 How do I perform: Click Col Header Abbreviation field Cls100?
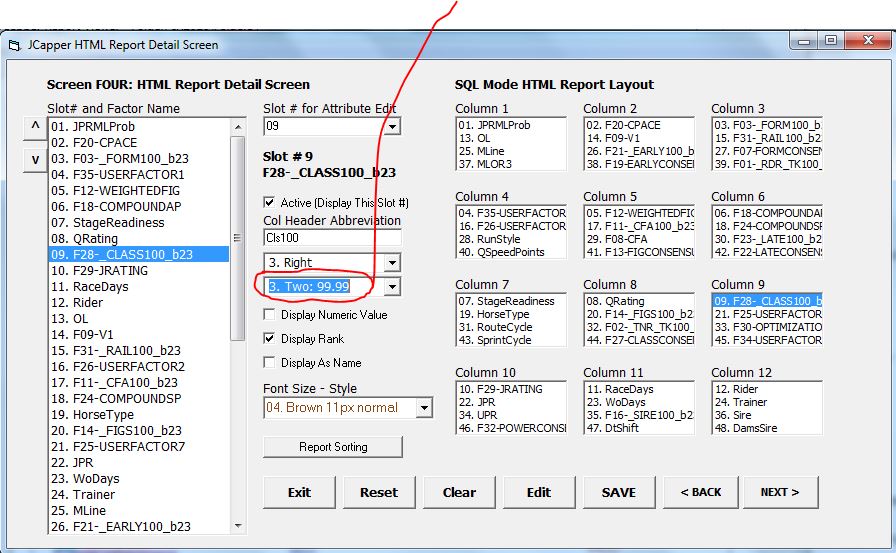[x=333, y=238]
